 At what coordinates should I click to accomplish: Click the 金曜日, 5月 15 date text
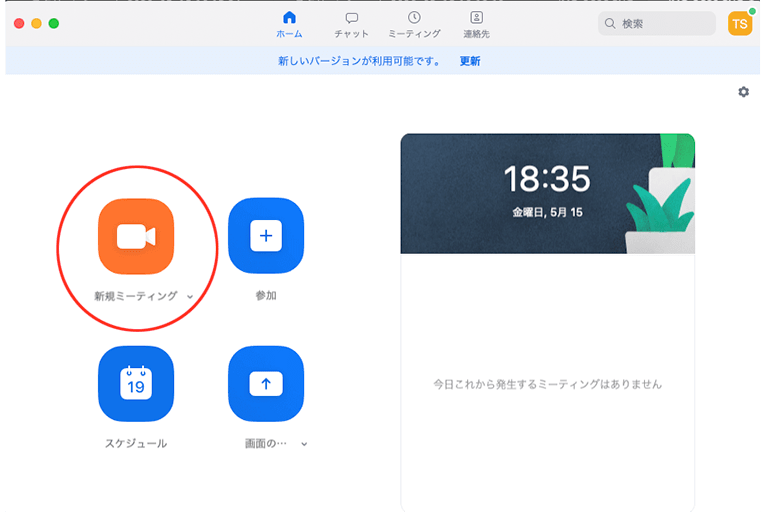tap(548, 212)
